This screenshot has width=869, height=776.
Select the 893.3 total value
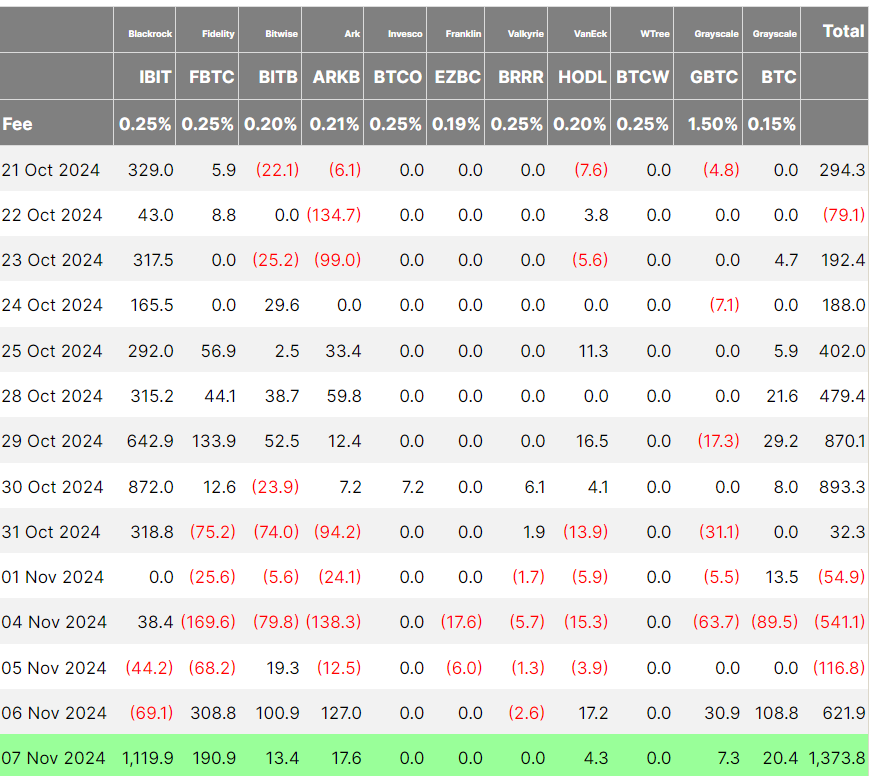pos(842,487)
